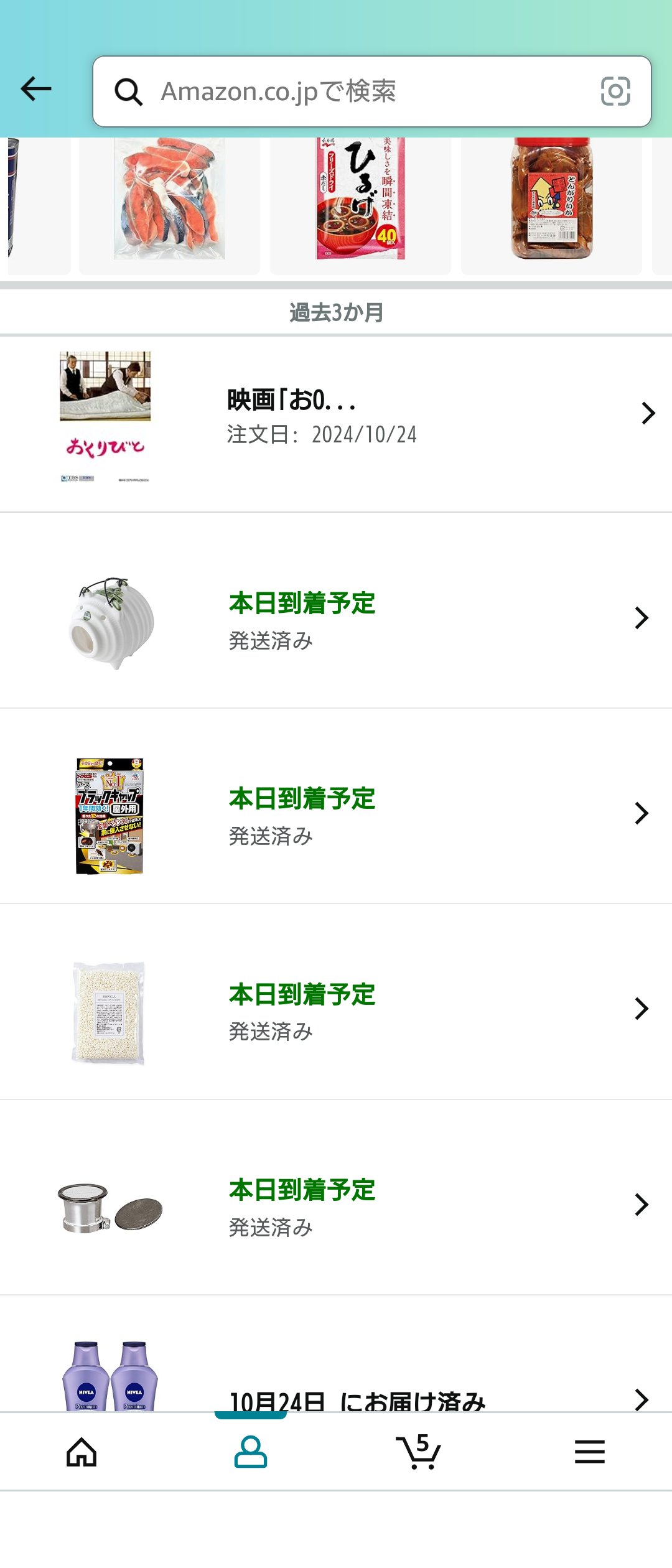Open the camera lens scan icon

pyautogui.click(x=615, y=91)
